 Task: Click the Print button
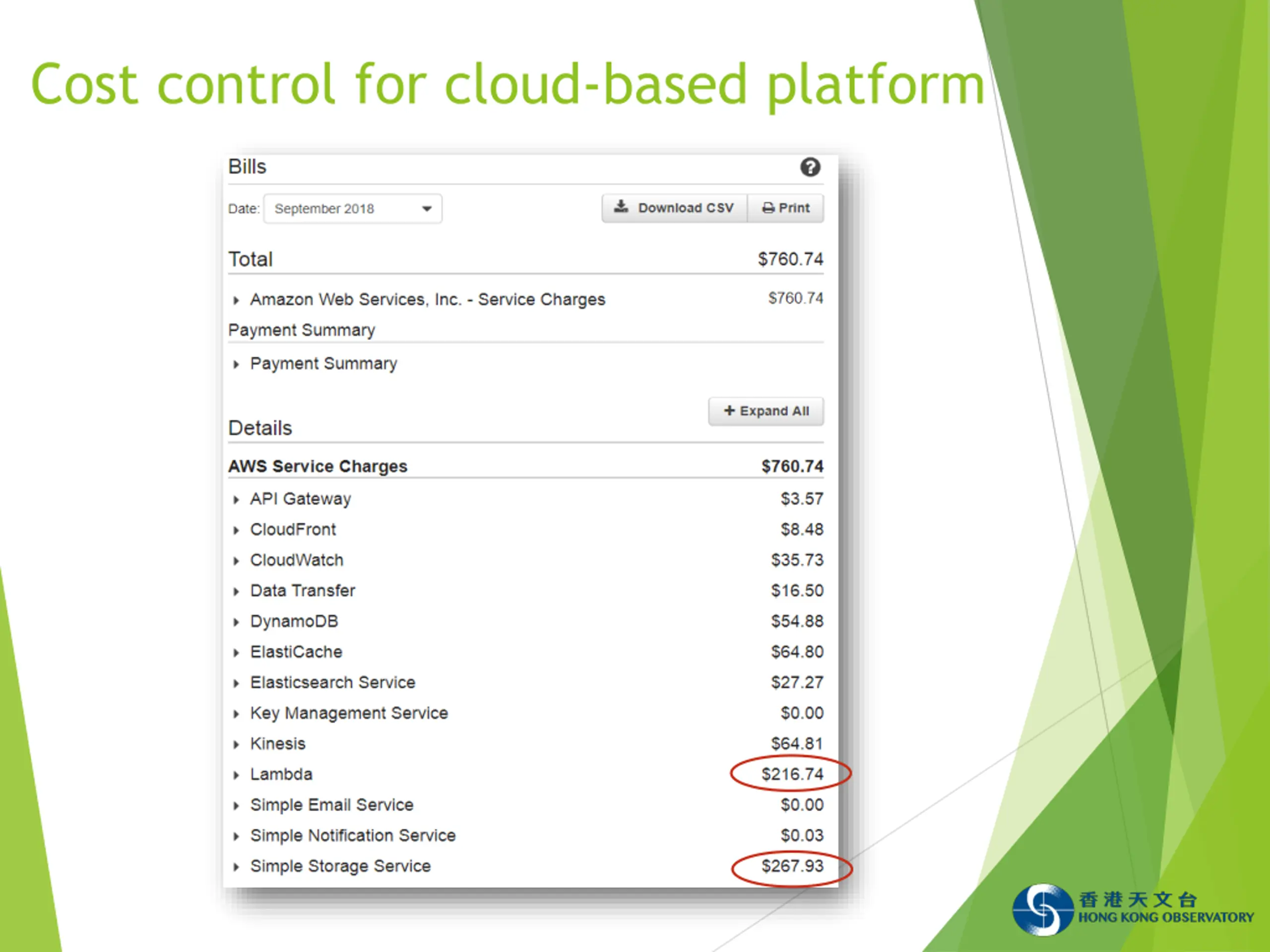(x=785, y=208)
